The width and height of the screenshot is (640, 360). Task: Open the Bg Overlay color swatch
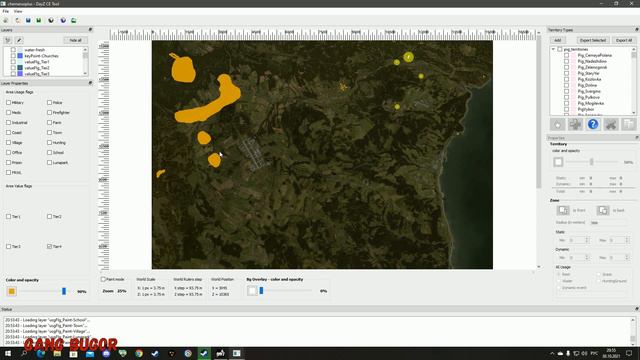coord(252,291)
